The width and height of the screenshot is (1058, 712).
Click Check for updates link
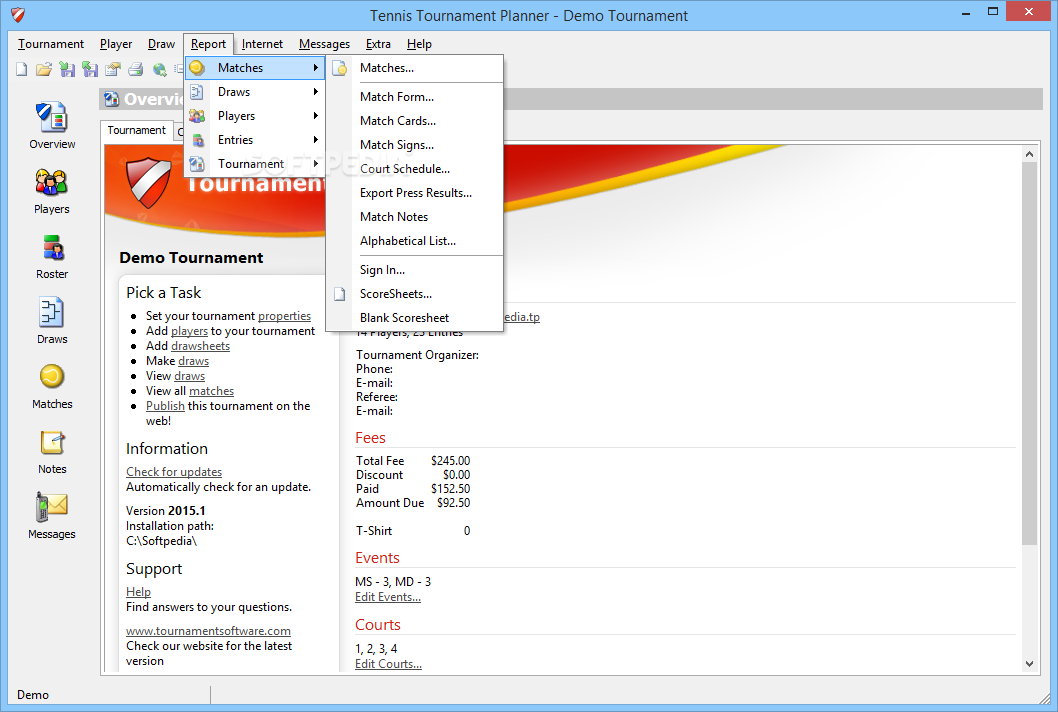174,472
